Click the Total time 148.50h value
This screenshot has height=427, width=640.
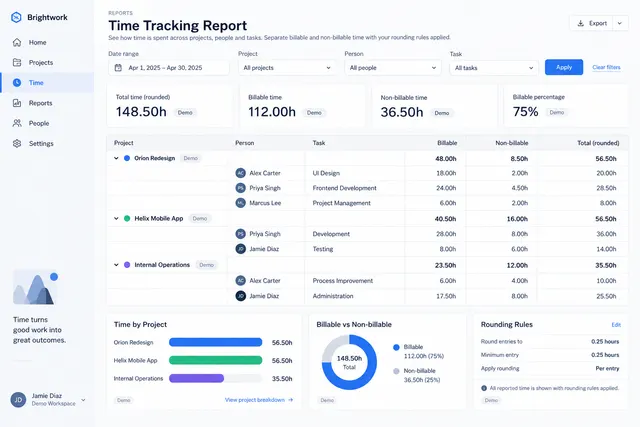[141, 111]
